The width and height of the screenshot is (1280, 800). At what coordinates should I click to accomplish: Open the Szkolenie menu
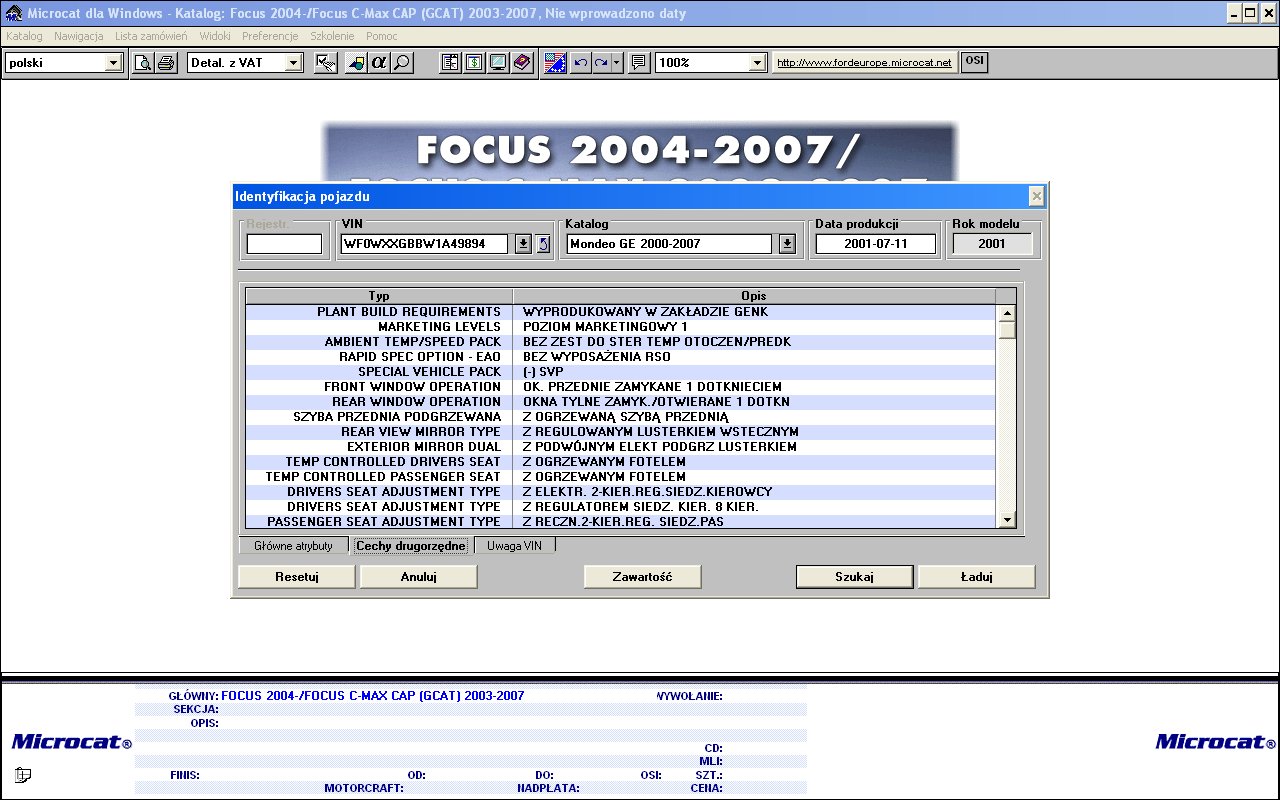(333, 36)
